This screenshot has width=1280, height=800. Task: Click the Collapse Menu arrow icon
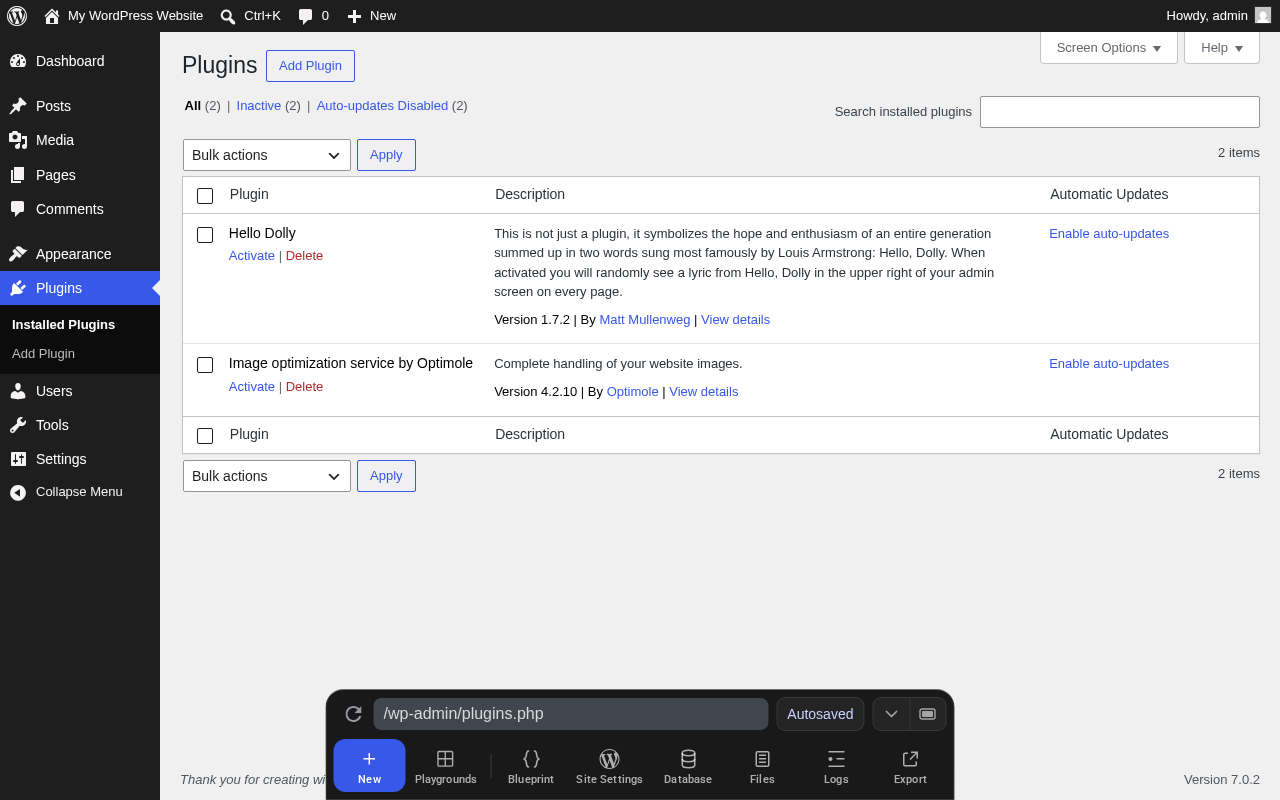pyautogui.click(x=18, y=492)
